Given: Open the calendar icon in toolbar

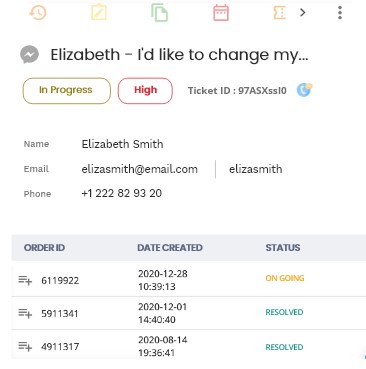Looking at the screenshot, I should click(221, 13).
